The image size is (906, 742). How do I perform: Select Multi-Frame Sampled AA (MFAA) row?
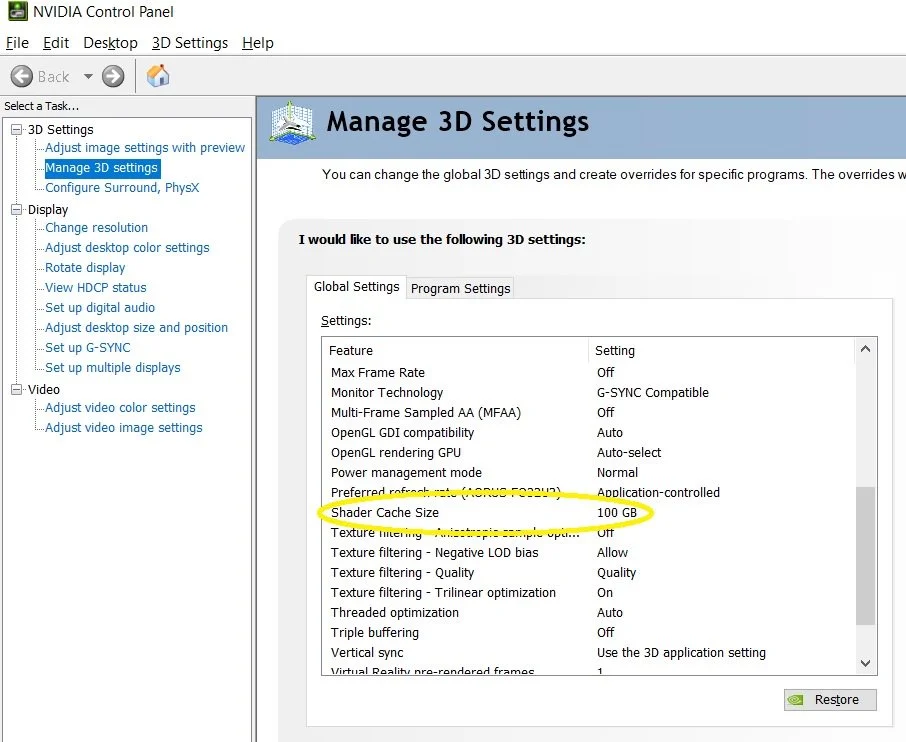tap(588, 413)
